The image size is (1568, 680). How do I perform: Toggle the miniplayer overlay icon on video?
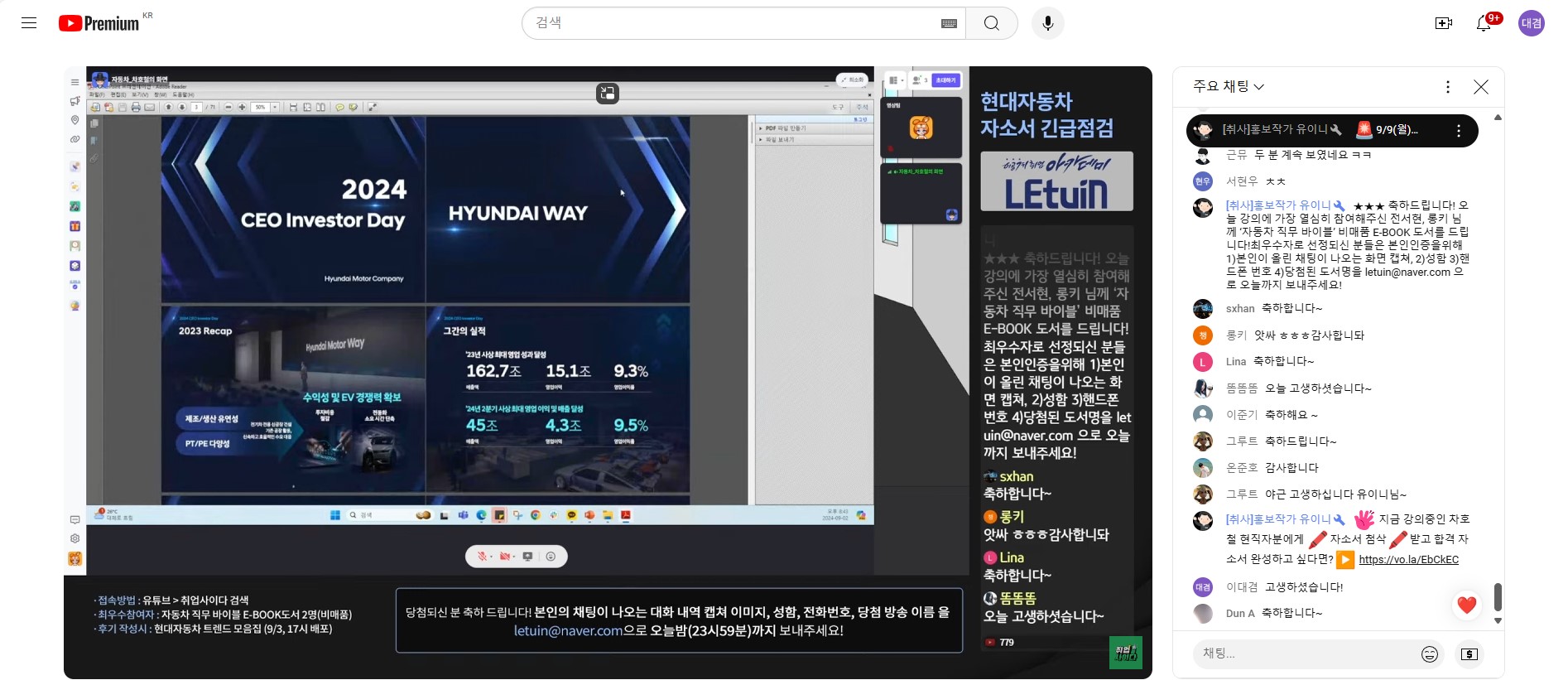608,94
